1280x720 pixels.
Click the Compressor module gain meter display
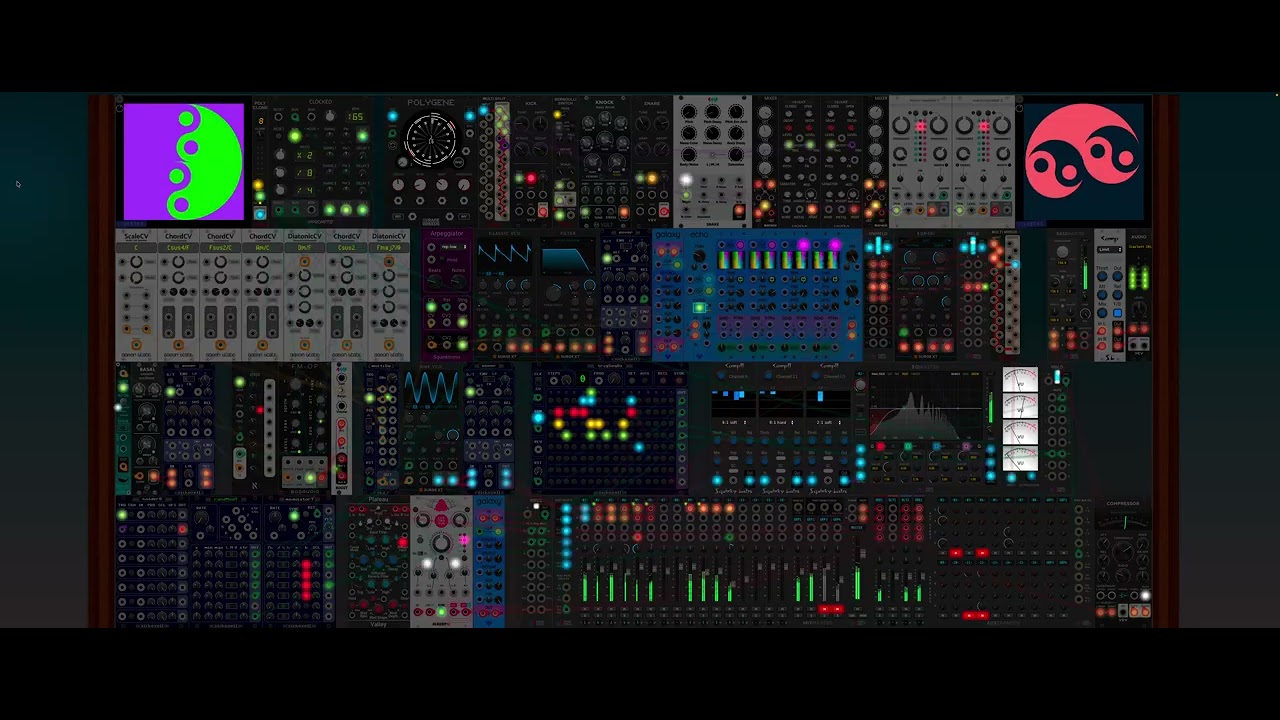(x=1123, y=522)
